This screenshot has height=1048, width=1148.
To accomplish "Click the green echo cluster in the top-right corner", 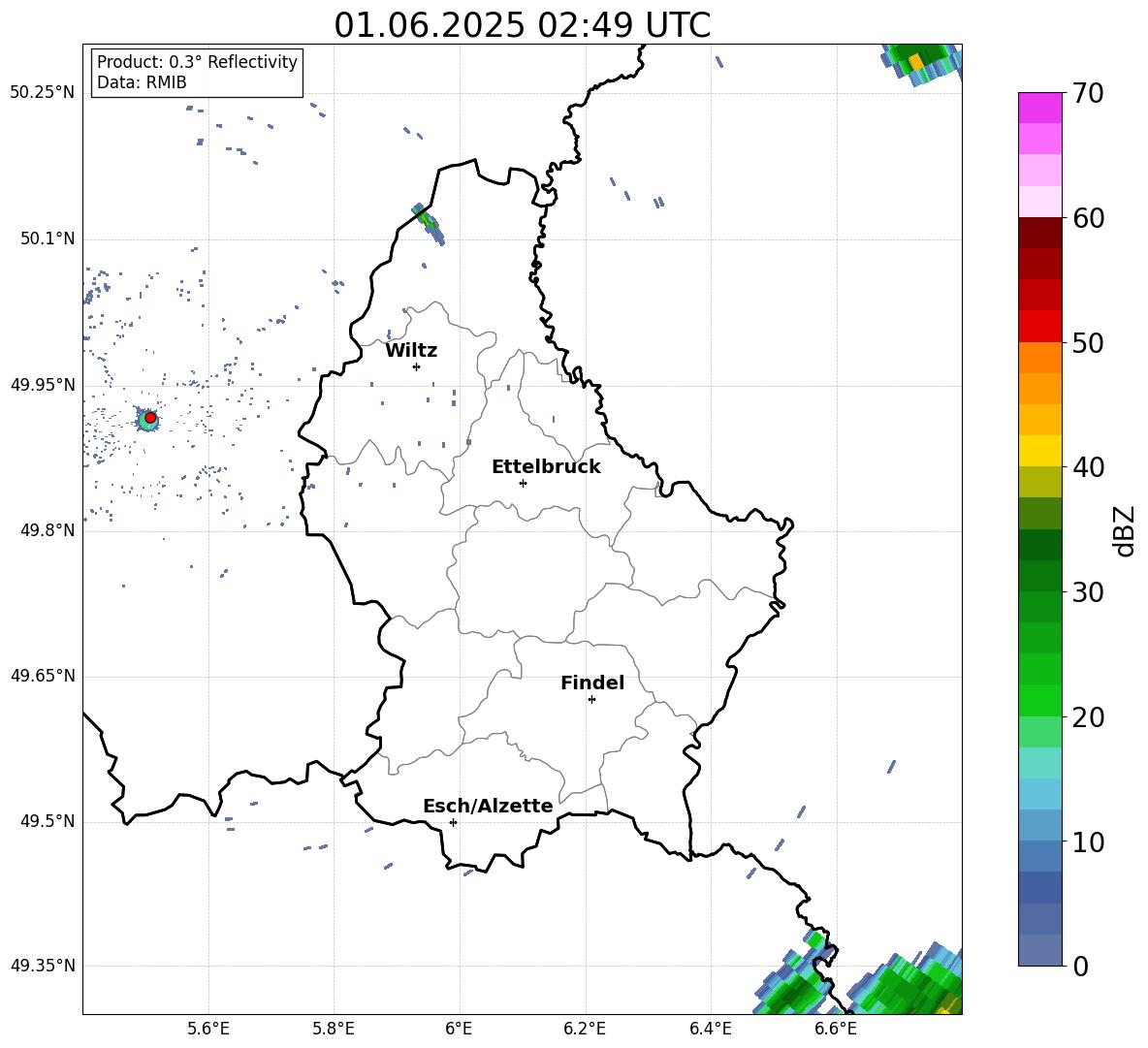I will (x=922, y=63).
